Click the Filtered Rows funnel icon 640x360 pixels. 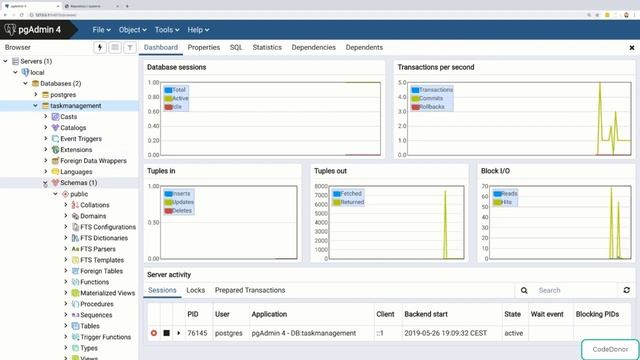(x=130, y=48)
